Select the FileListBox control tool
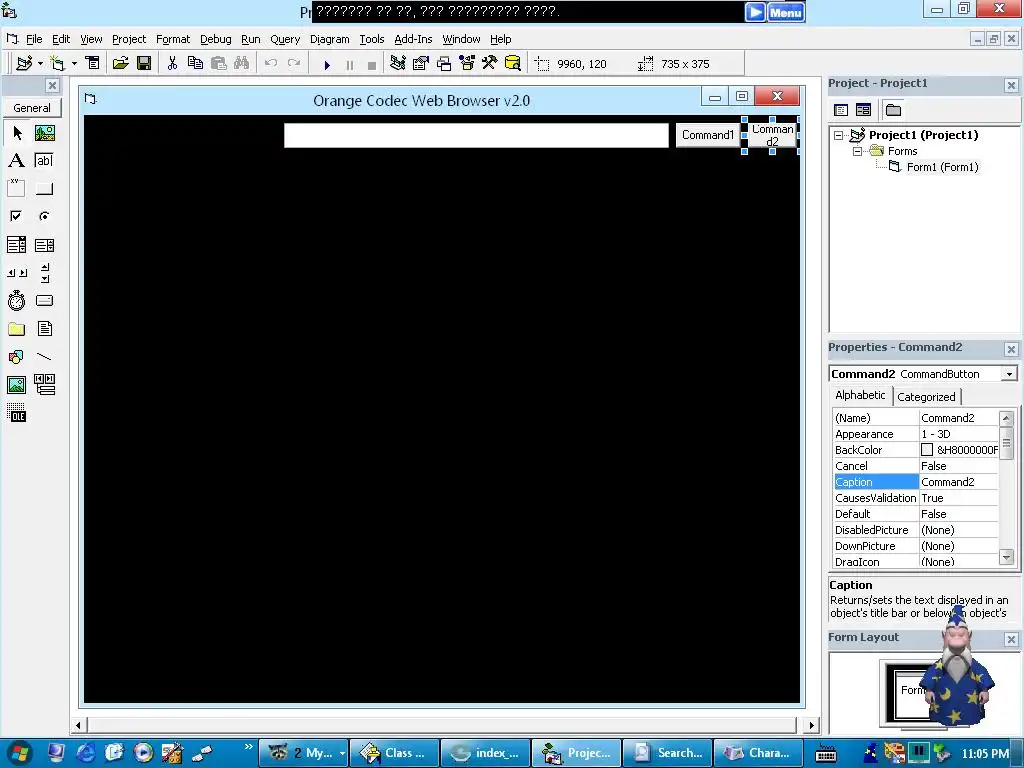 click(44, 328)
